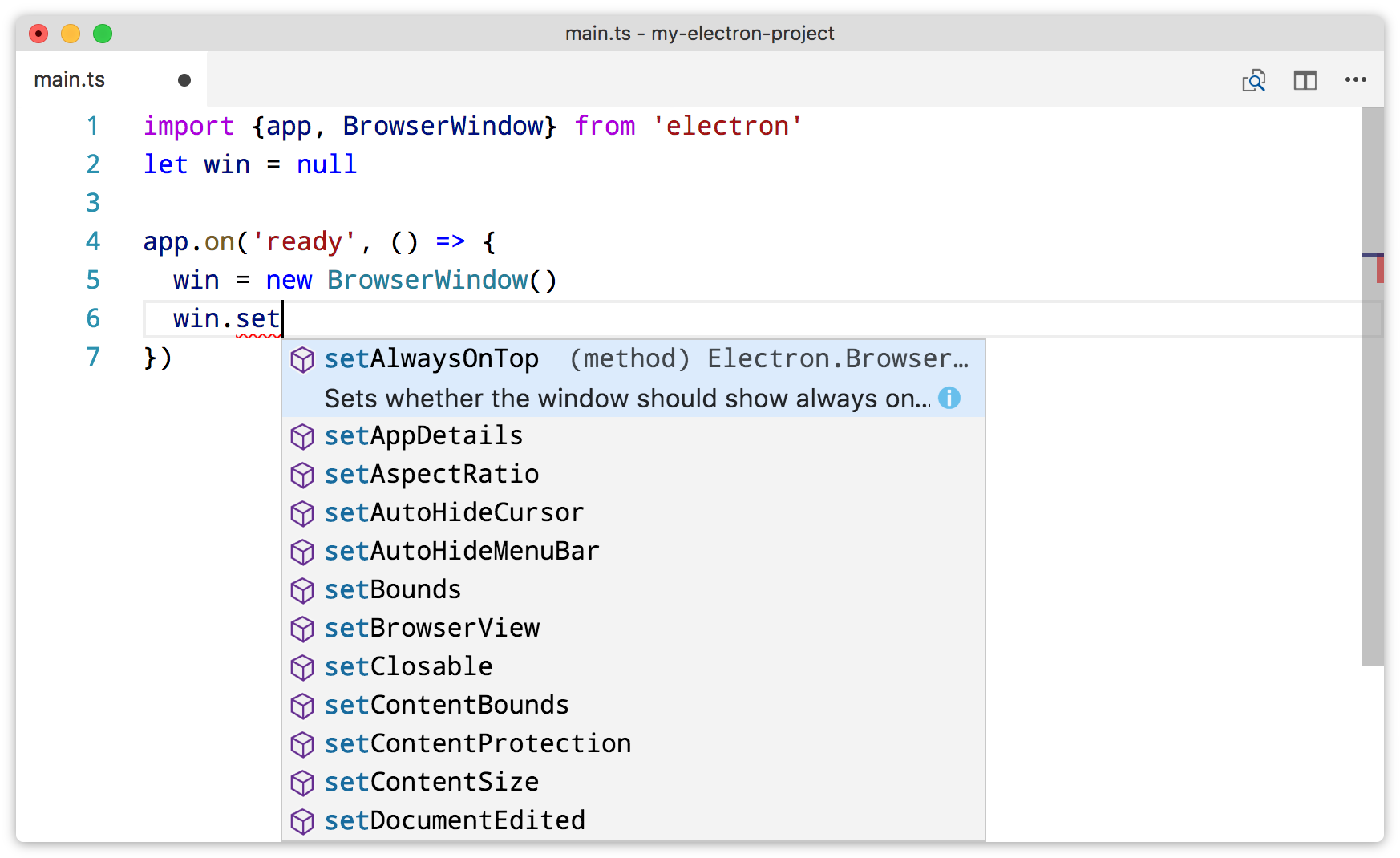Click the cube icon next to setBounds
The height and width of the screenshot is (858, 1400).
(302, 591)
